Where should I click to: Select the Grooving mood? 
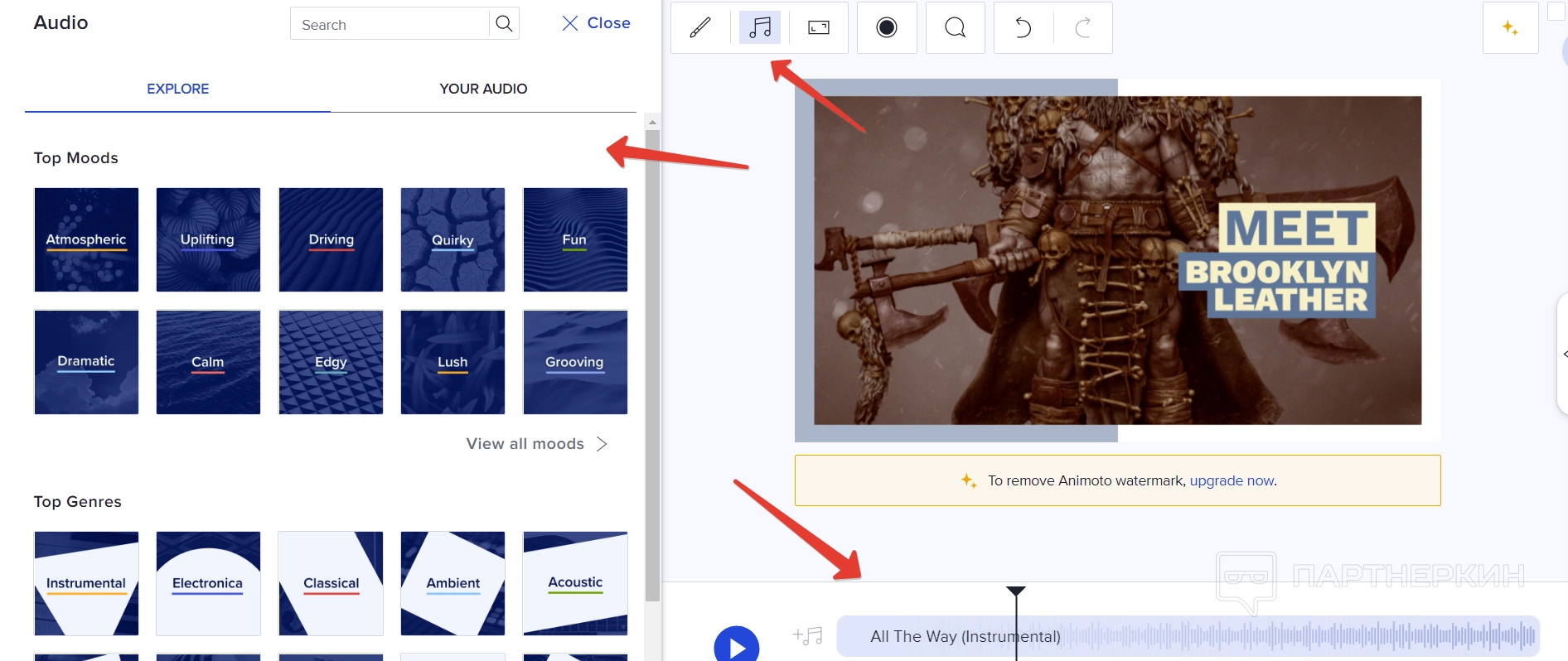tap(575, 362)
